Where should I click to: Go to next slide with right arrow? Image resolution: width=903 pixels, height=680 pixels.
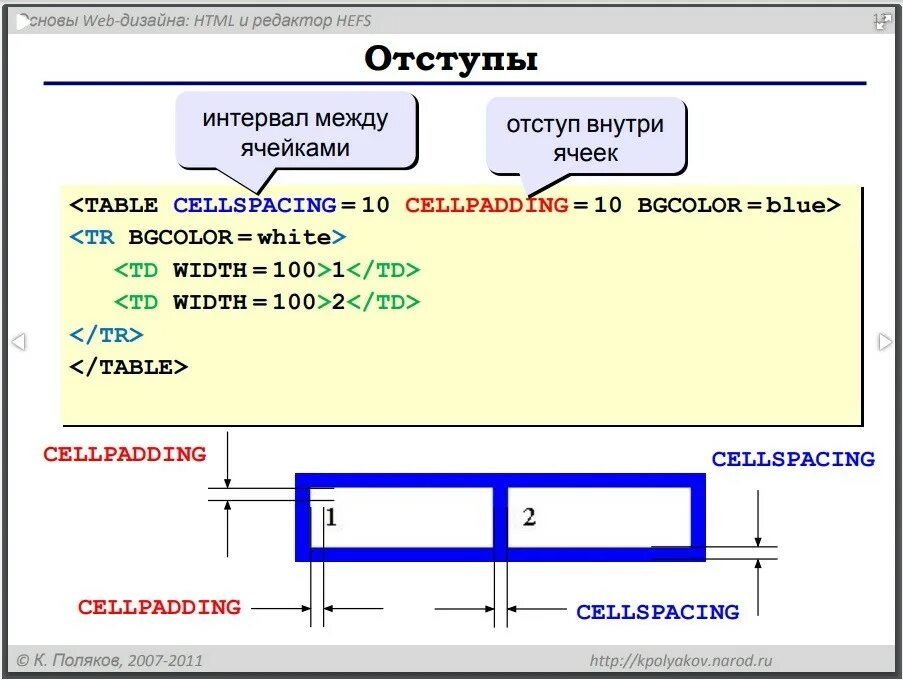click(x=885, y=341)
